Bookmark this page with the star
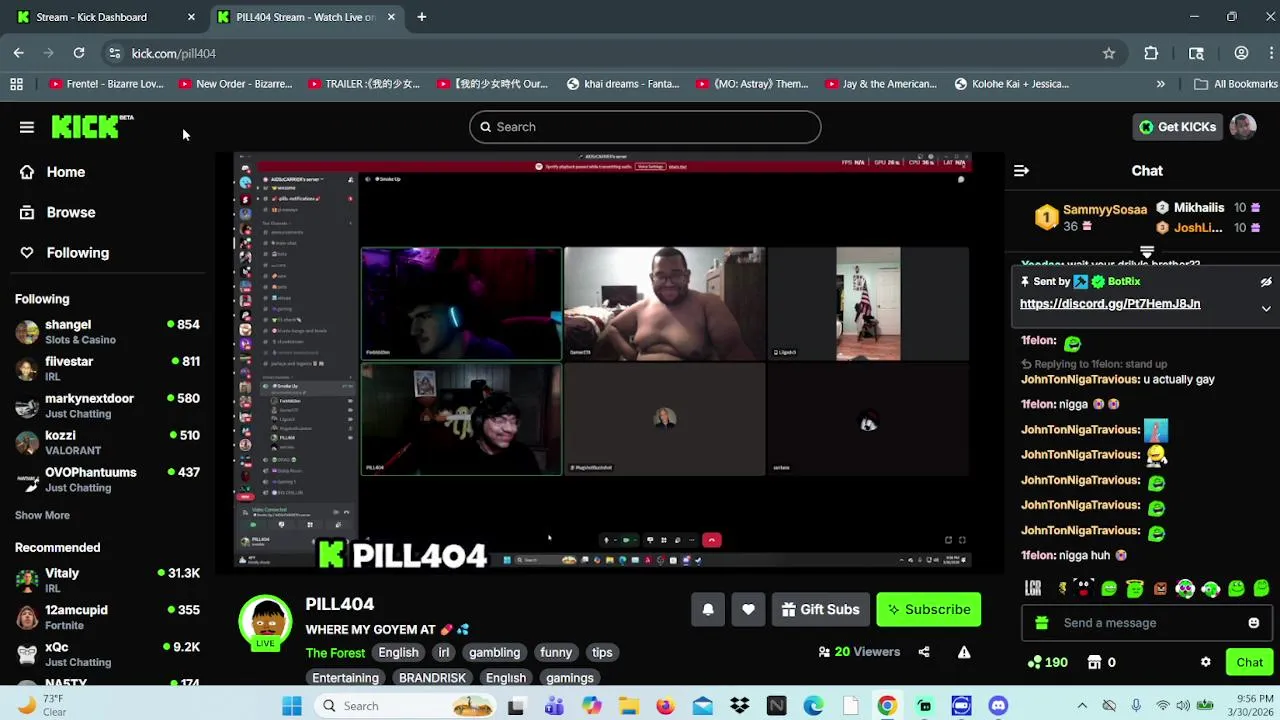 click(x=1109, y=53)
